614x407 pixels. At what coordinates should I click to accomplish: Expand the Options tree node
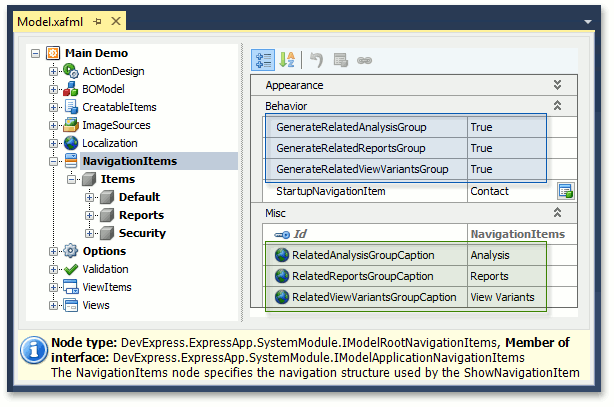coord(53,251)
